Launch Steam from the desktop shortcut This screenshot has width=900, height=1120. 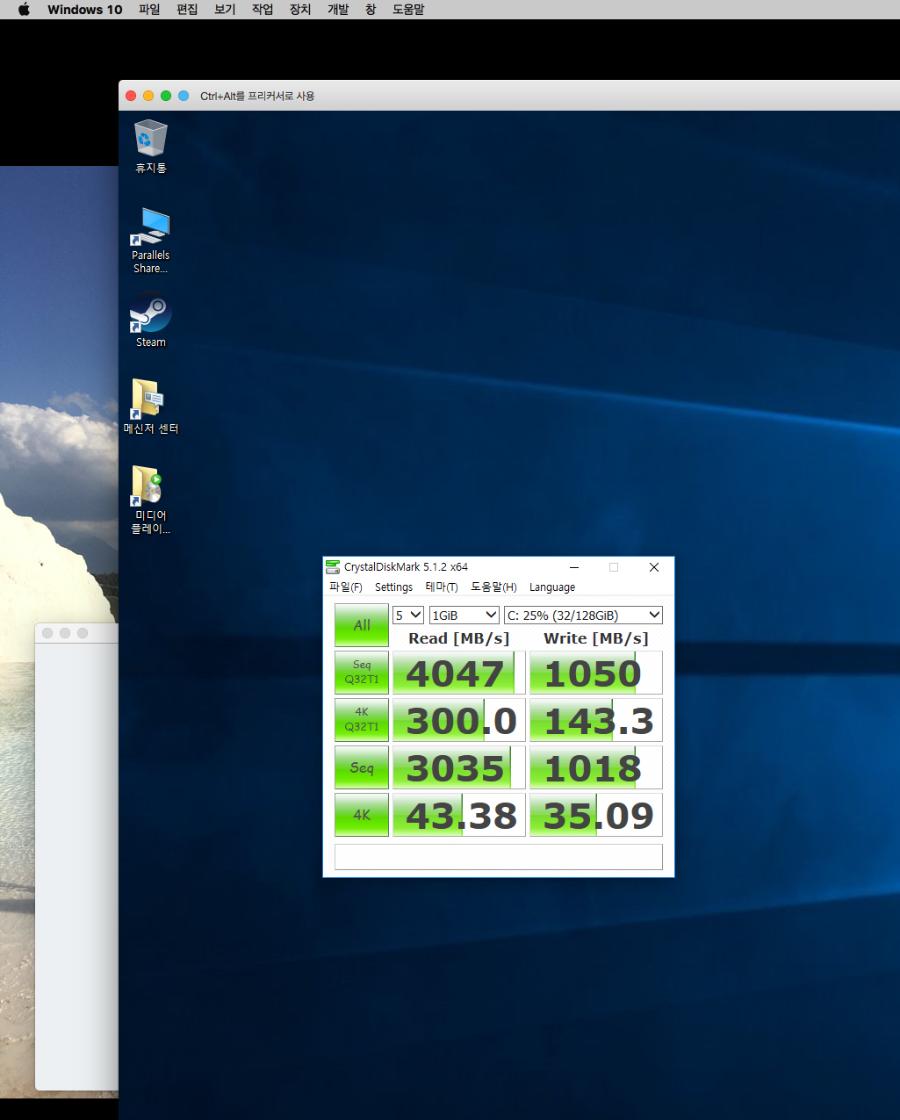point(151,314)
